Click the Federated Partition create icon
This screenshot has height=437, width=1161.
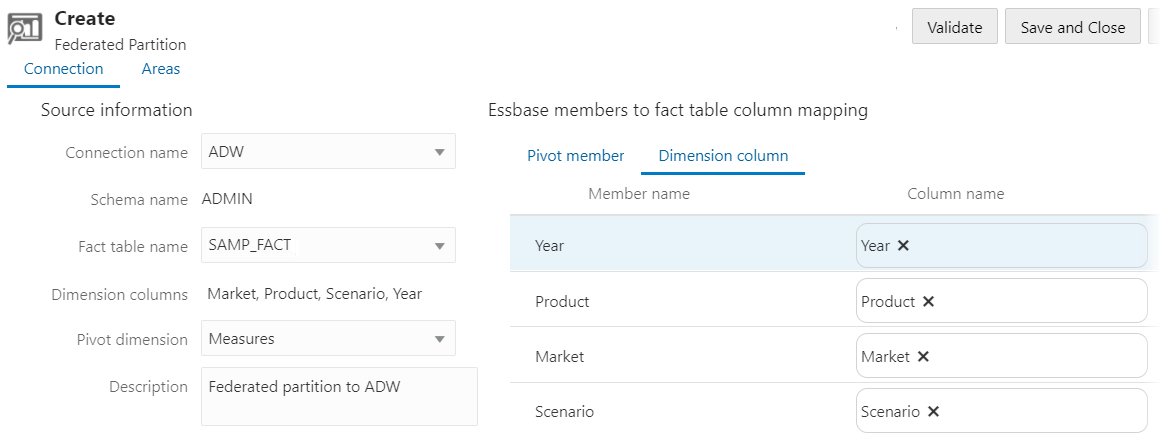point(24,30)
